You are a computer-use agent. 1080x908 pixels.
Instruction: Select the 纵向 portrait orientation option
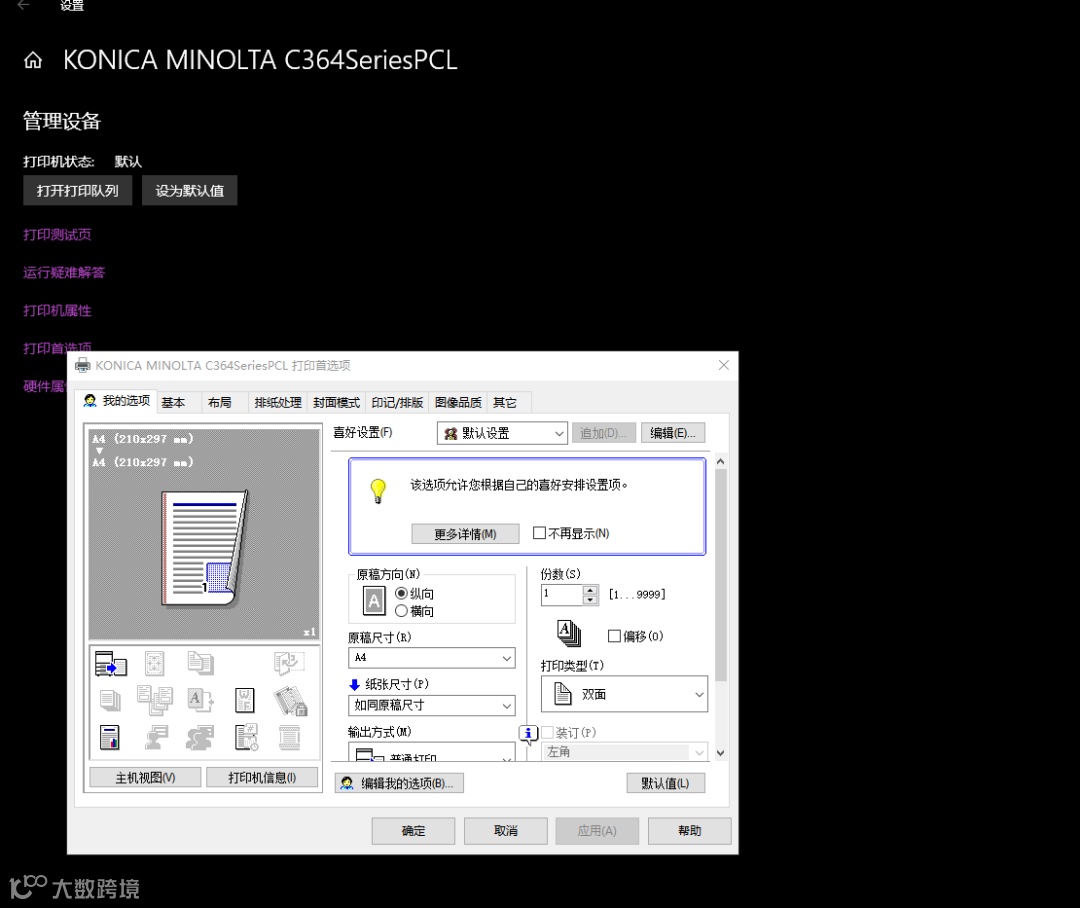click(414, 594)
